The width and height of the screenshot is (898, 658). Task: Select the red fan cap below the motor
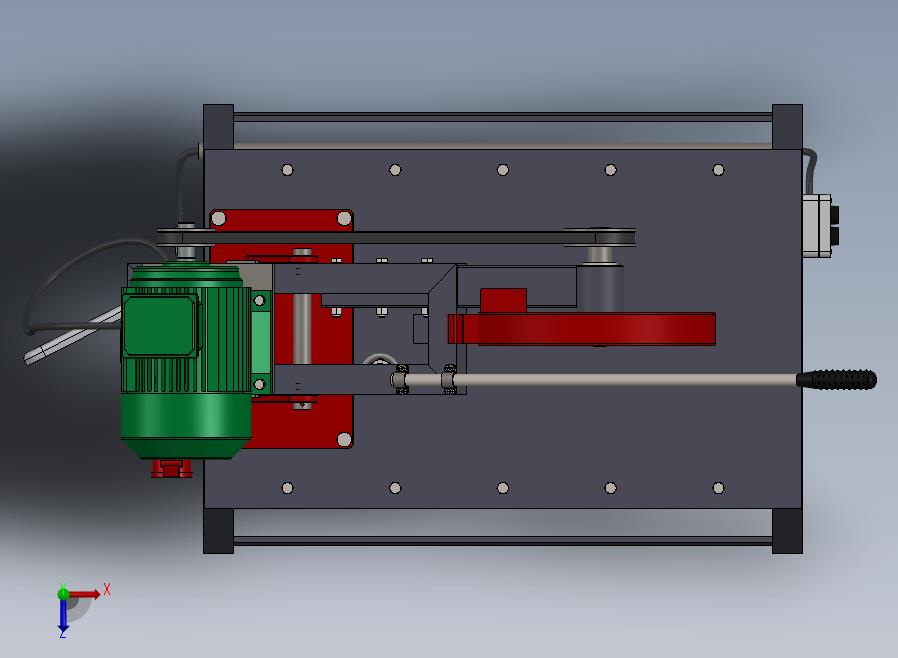click(171, 468)
